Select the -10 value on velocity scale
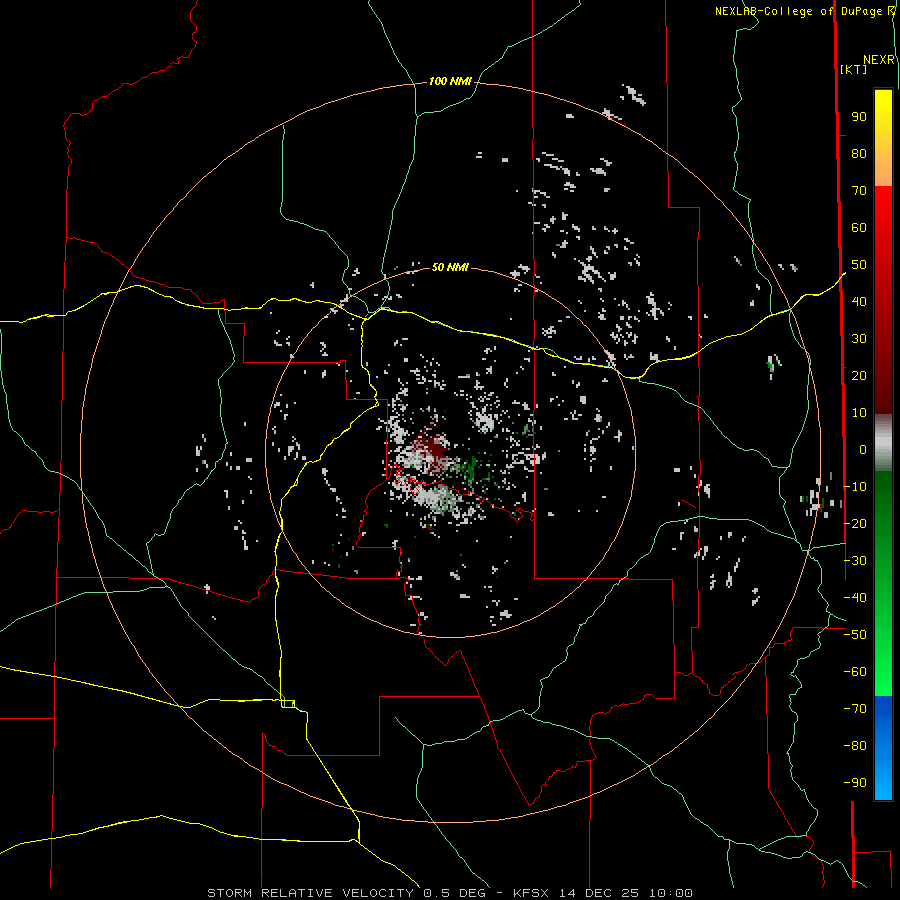Image resolution: width=900 pixels, height=900 pixels. [855, 487]
